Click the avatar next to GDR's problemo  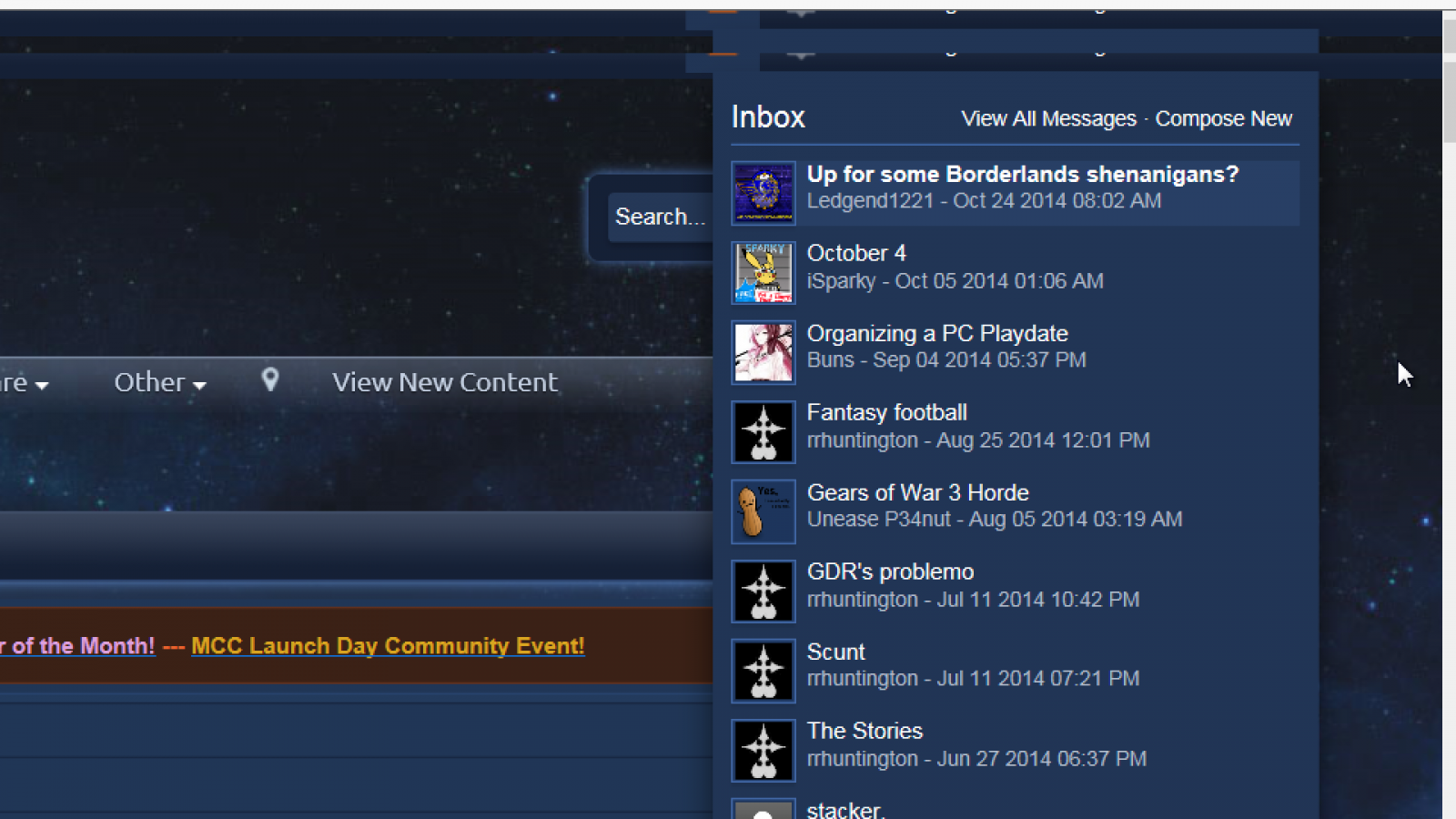coord(763,591)
